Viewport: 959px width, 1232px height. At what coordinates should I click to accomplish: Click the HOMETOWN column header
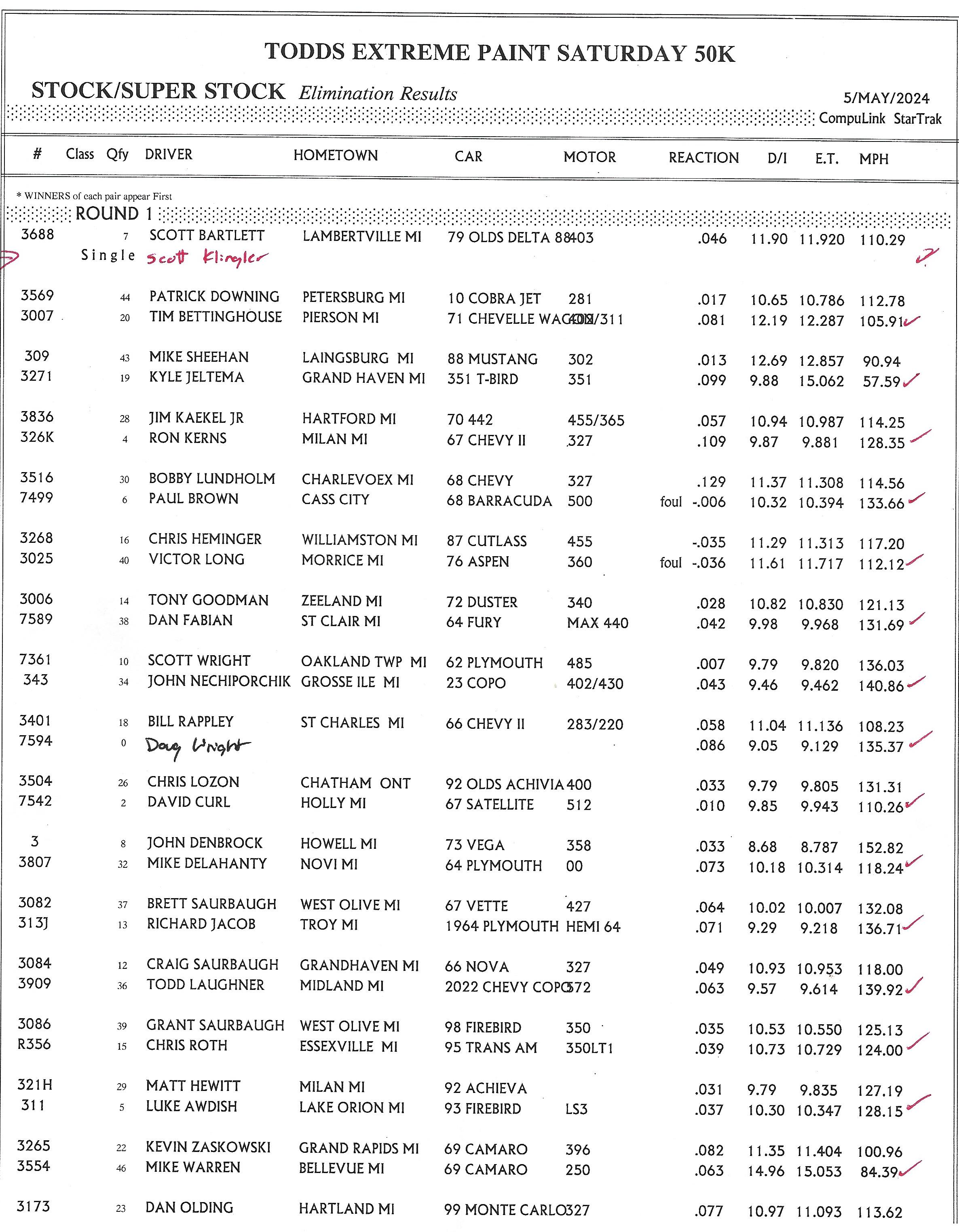coord(335,156)
